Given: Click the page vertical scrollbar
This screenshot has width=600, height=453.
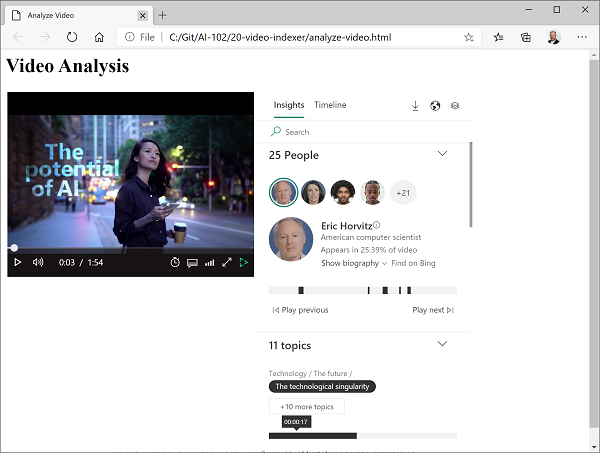Looking at the screenshot, I should click(594, 245).
